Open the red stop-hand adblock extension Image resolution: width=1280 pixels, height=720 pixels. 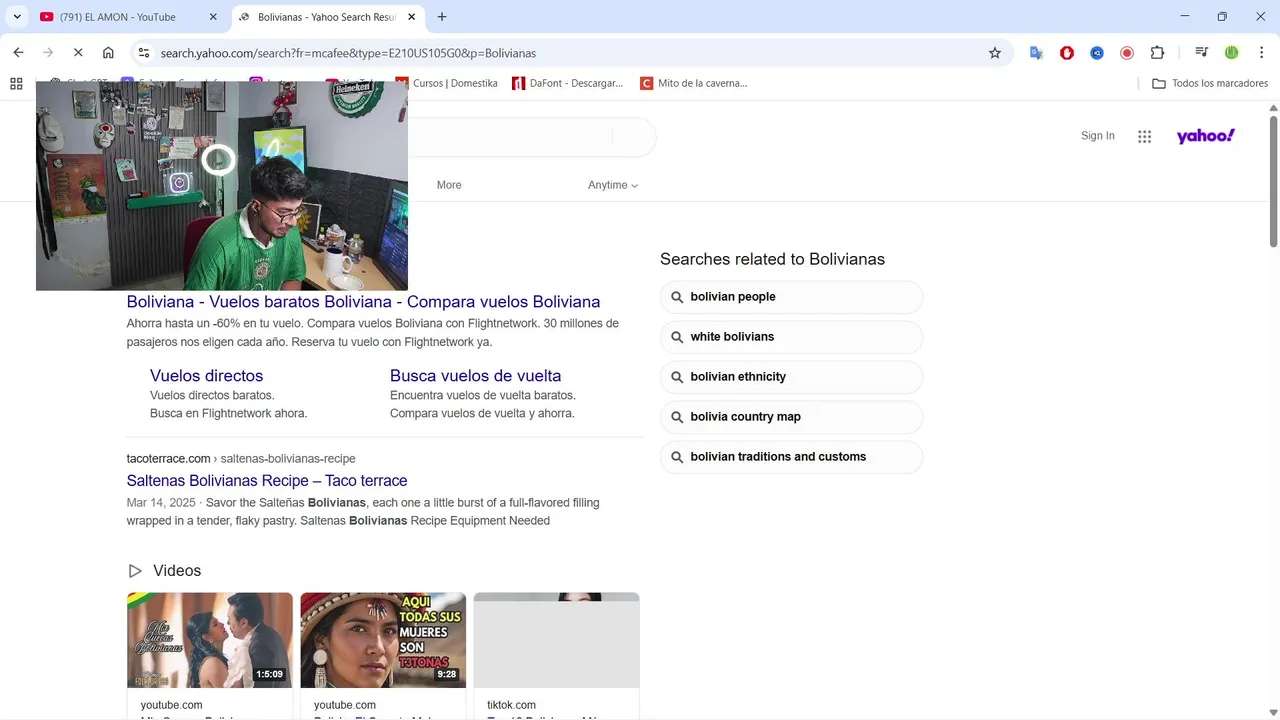(x=1067, y=53)
